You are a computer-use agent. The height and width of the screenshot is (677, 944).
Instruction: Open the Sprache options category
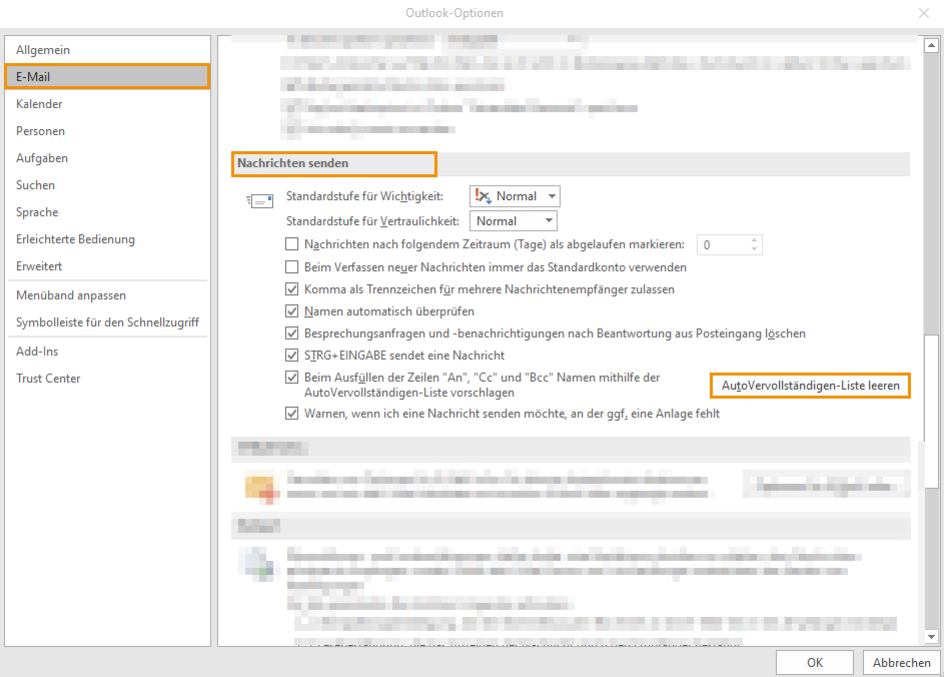[108, 212]
